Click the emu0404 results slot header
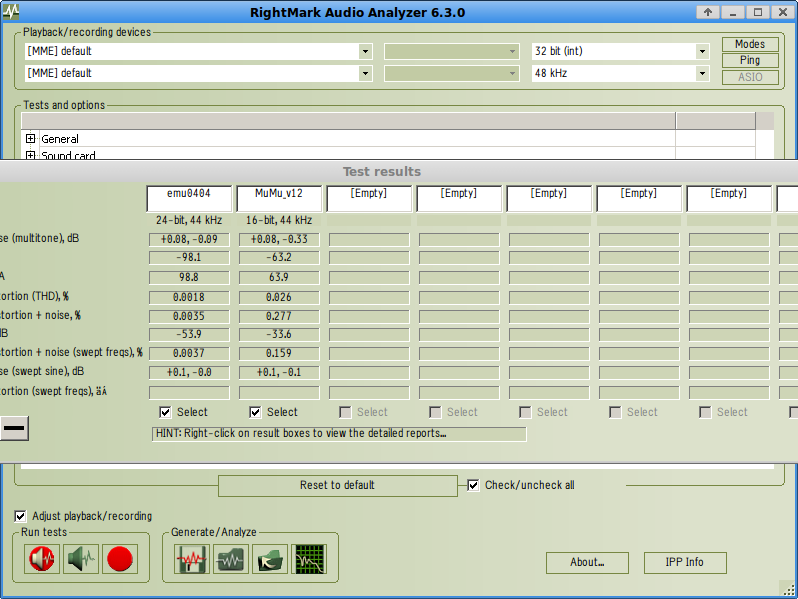798x599 pixels. tap(189, 198)
